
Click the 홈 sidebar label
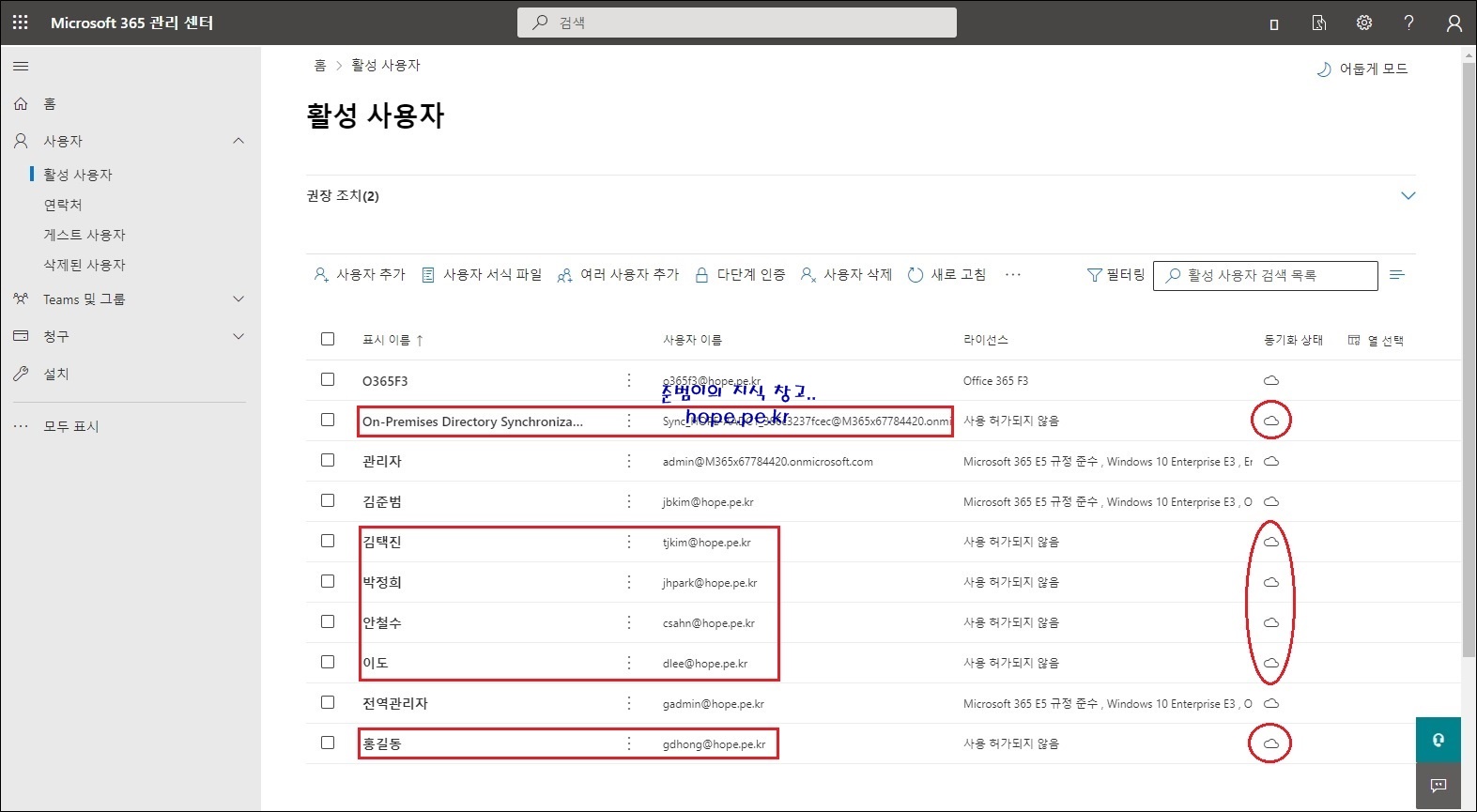coord(50,103)
